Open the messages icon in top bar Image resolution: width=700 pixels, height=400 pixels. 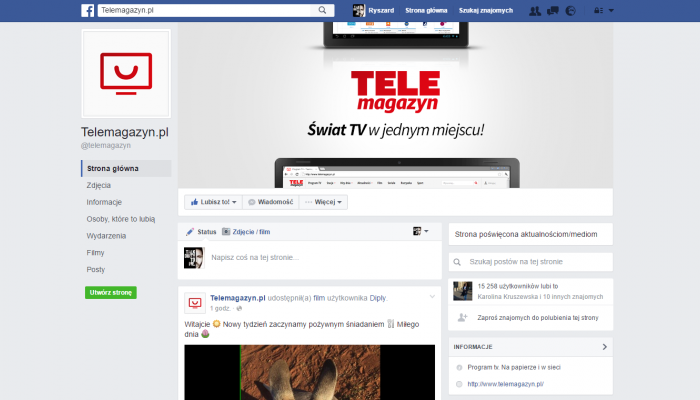553,10
